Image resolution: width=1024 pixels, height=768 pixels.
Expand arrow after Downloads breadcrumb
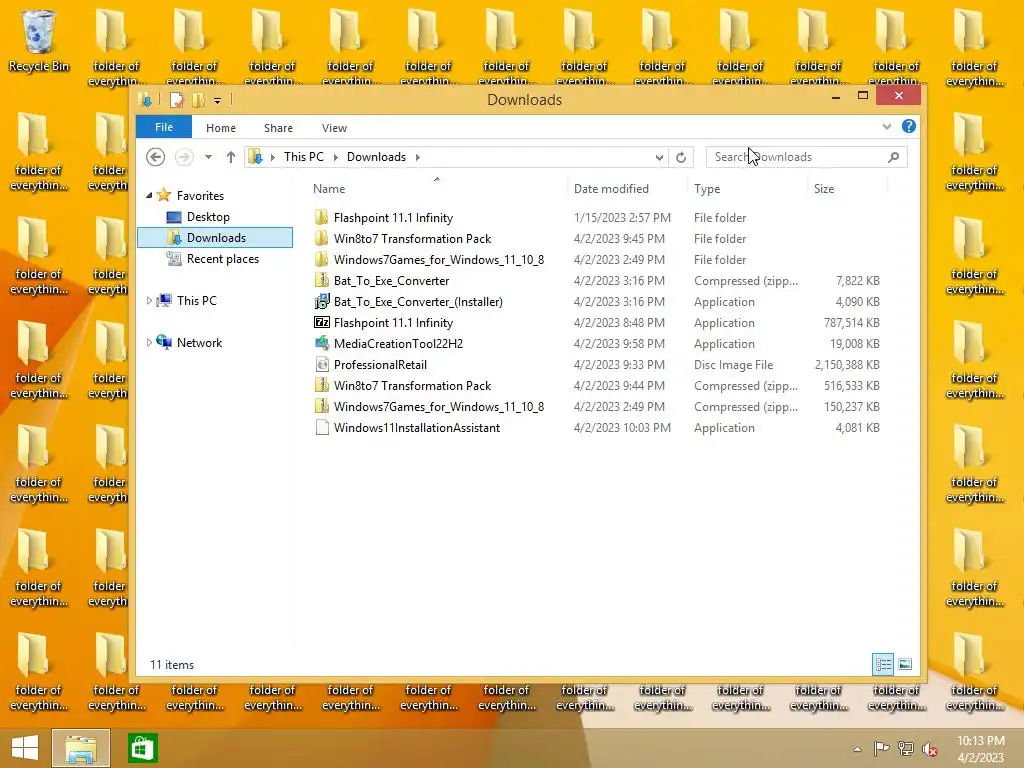(x=417, y=157)
